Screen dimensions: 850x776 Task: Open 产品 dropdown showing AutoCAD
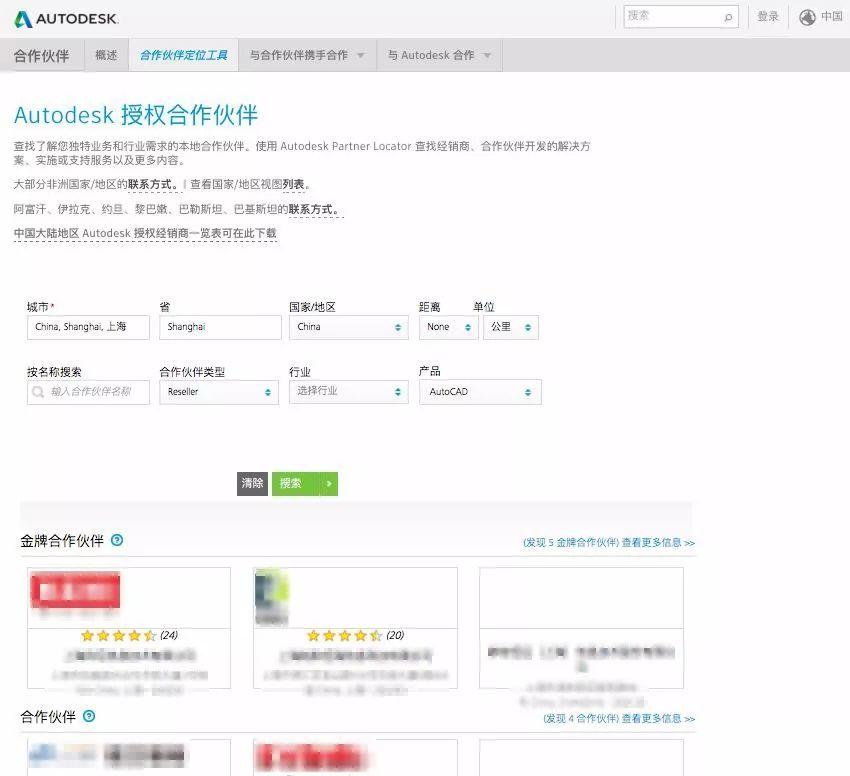tap(480, 392)
